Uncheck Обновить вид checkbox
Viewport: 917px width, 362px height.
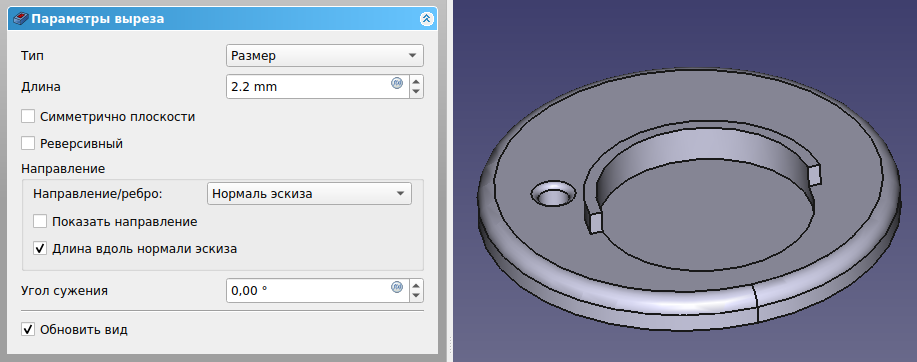(28, 330)
